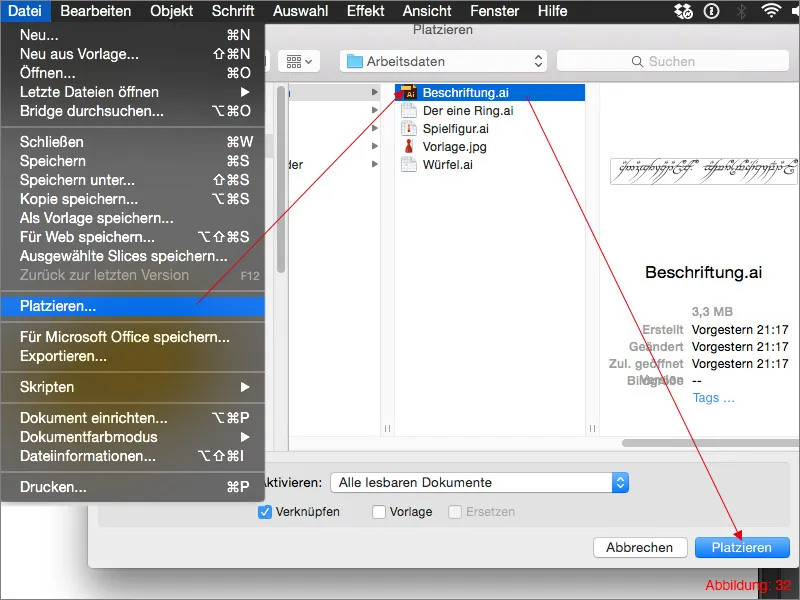Expand the Skripten submenu
Viewport: 800px width, 600px height.
click(133, 387)
